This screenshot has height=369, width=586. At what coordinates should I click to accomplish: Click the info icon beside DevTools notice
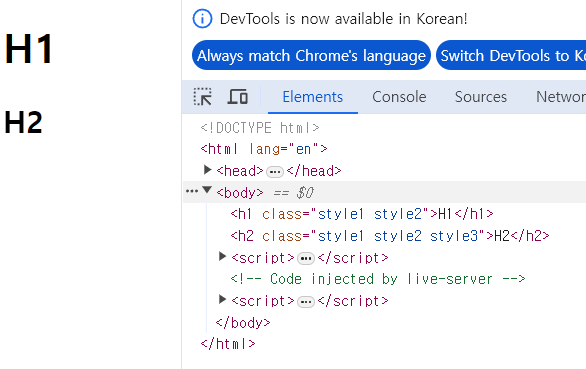click(x=202, y=18)
